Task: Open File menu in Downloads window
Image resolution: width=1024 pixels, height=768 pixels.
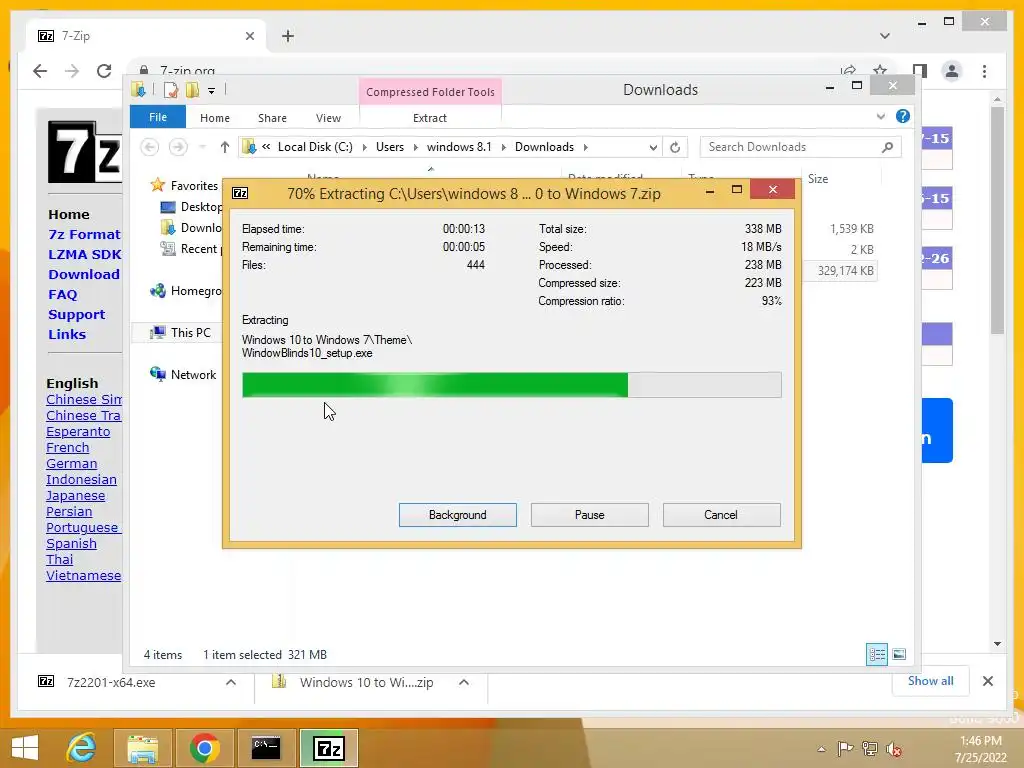Action: pos(157,117)
